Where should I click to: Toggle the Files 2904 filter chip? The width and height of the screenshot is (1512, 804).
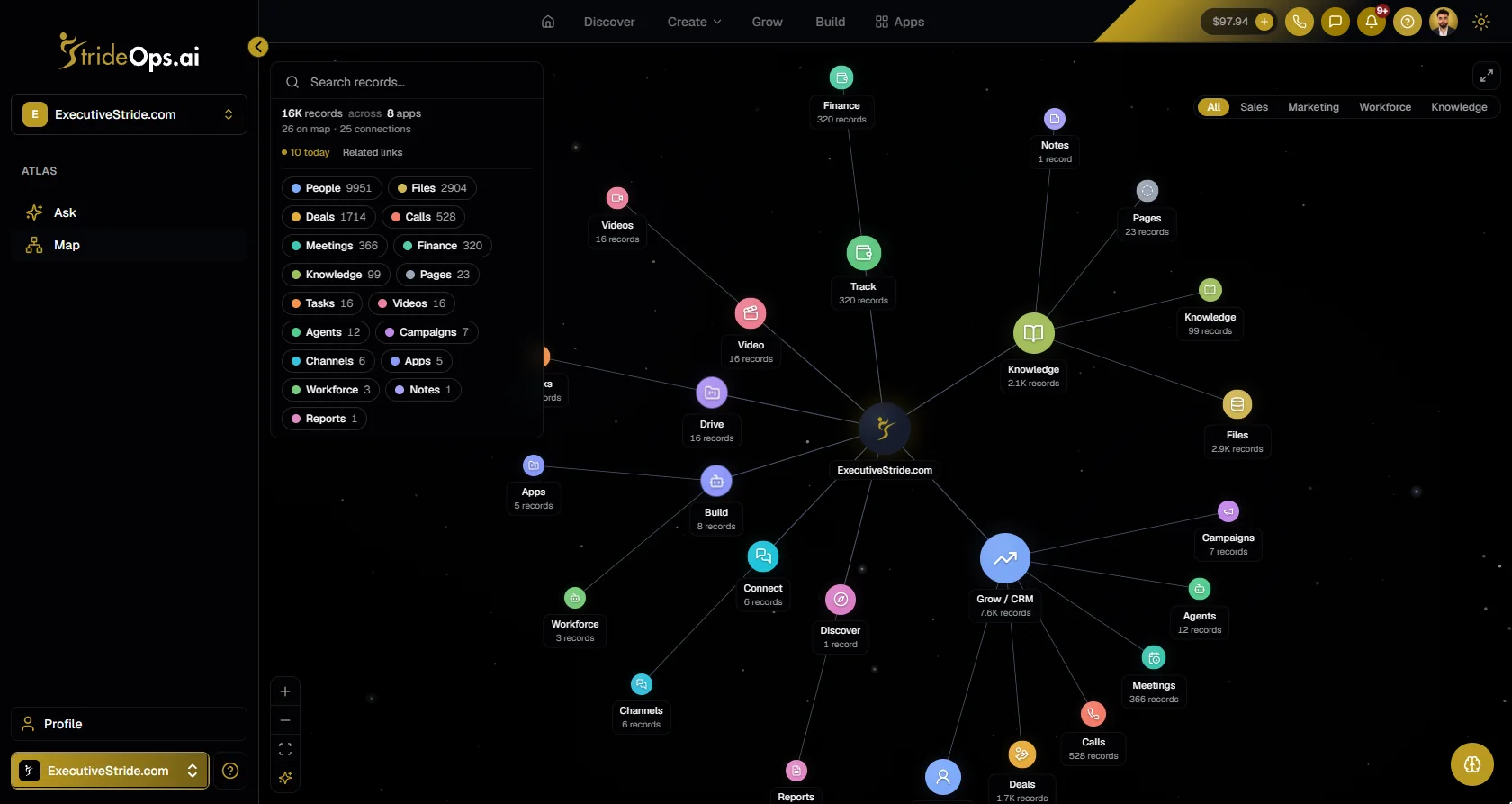(432, 188)
